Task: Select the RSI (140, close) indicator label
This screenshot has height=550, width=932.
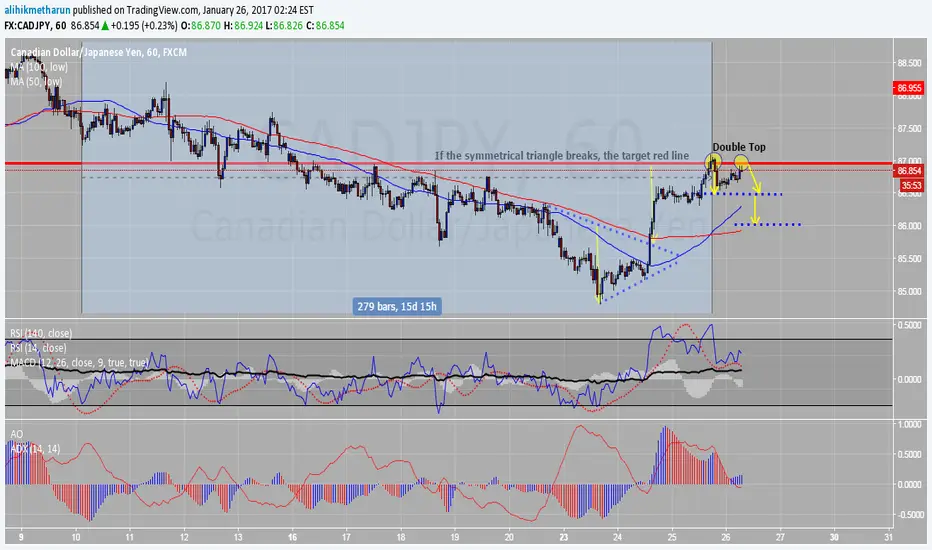Action: 41,333
